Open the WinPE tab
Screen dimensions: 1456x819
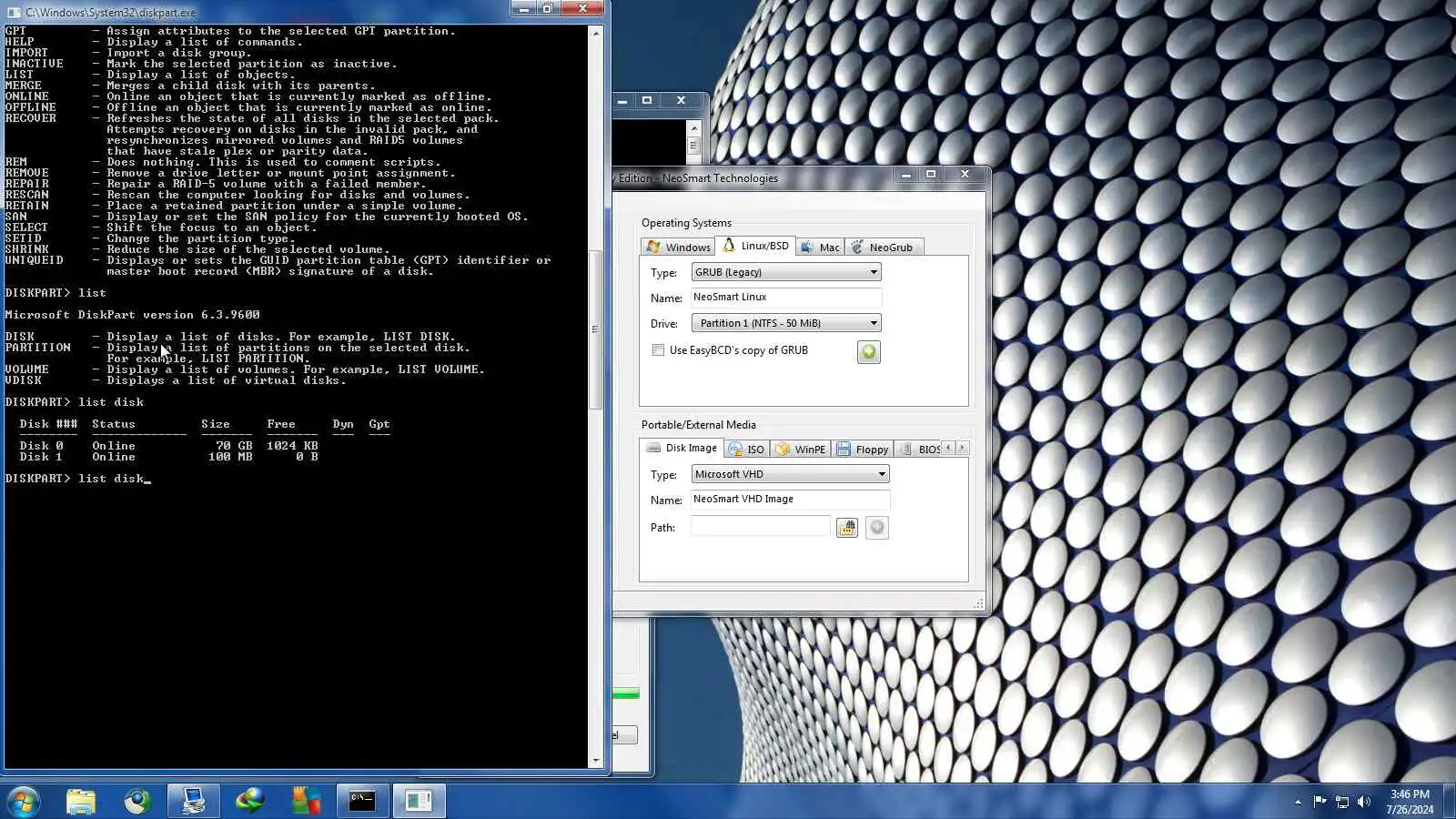tap(801, 450)
